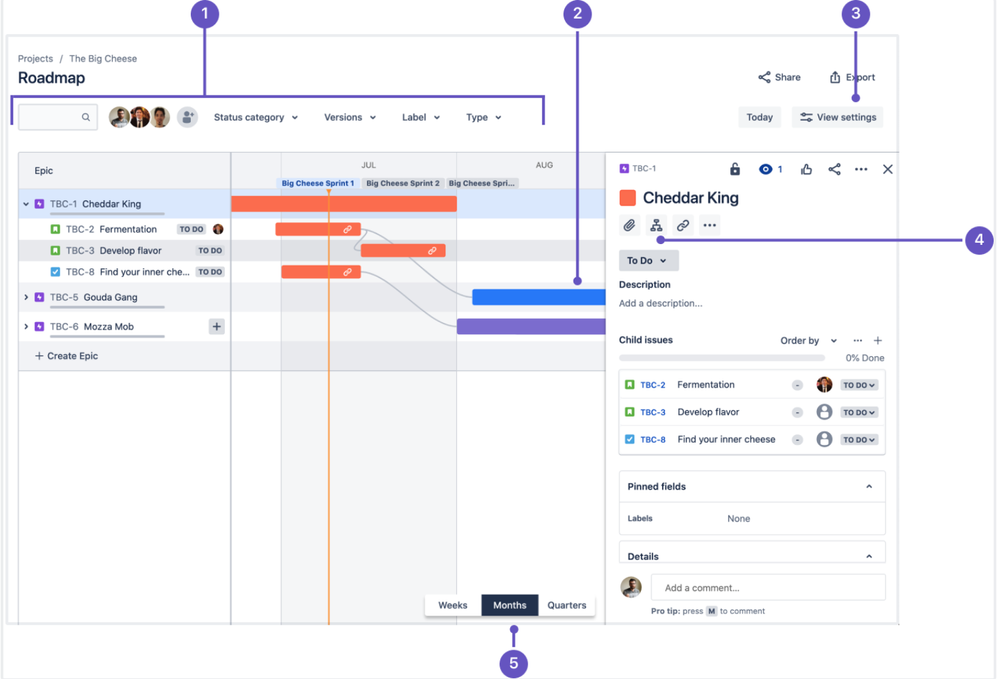999x679 pixels.
Task: Click Big Cheese Sprint 2 label
Action: pyautogui.click(x=403, y=183)
